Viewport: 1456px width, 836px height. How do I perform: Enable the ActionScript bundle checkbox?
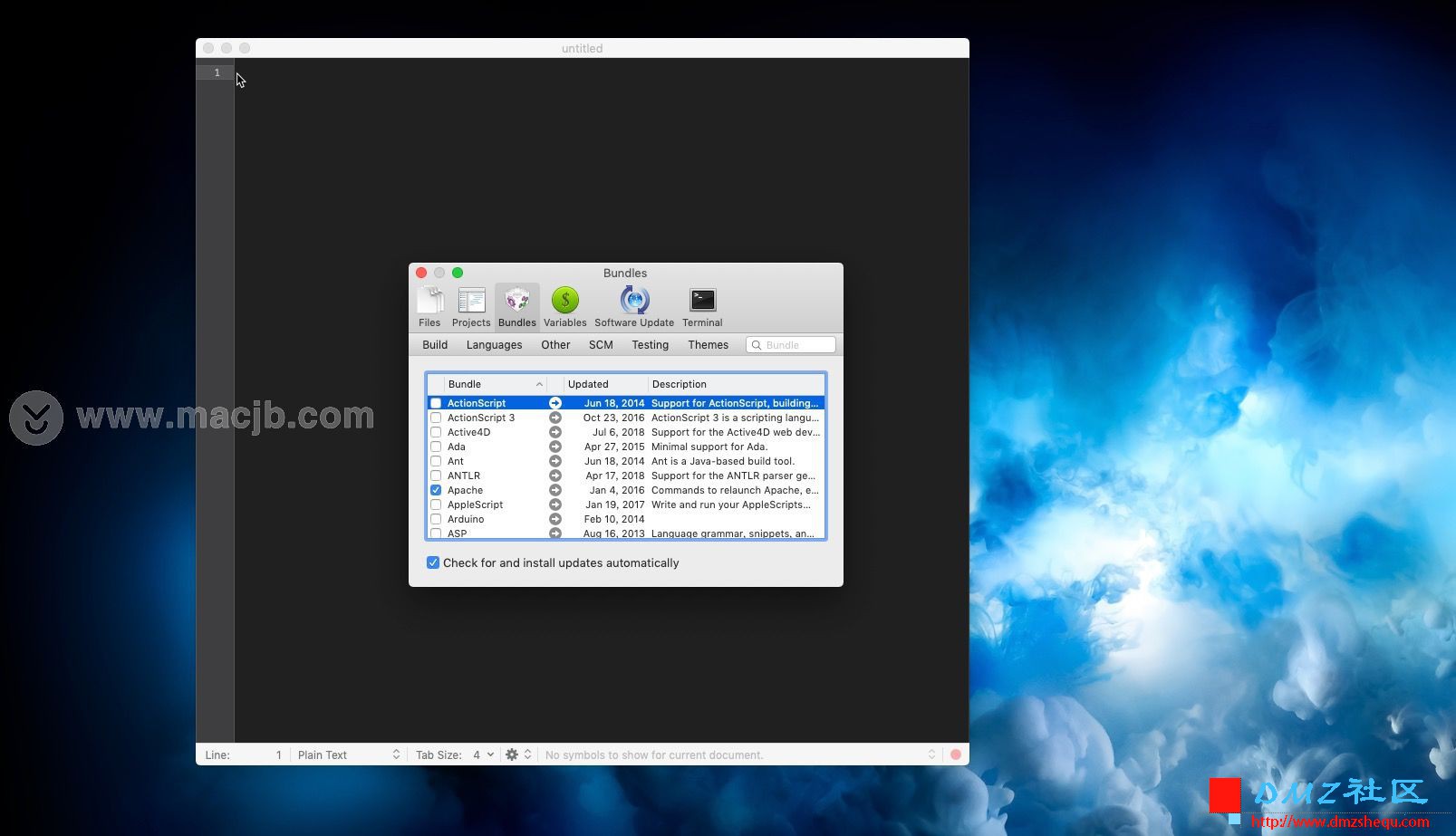[436, 403]
